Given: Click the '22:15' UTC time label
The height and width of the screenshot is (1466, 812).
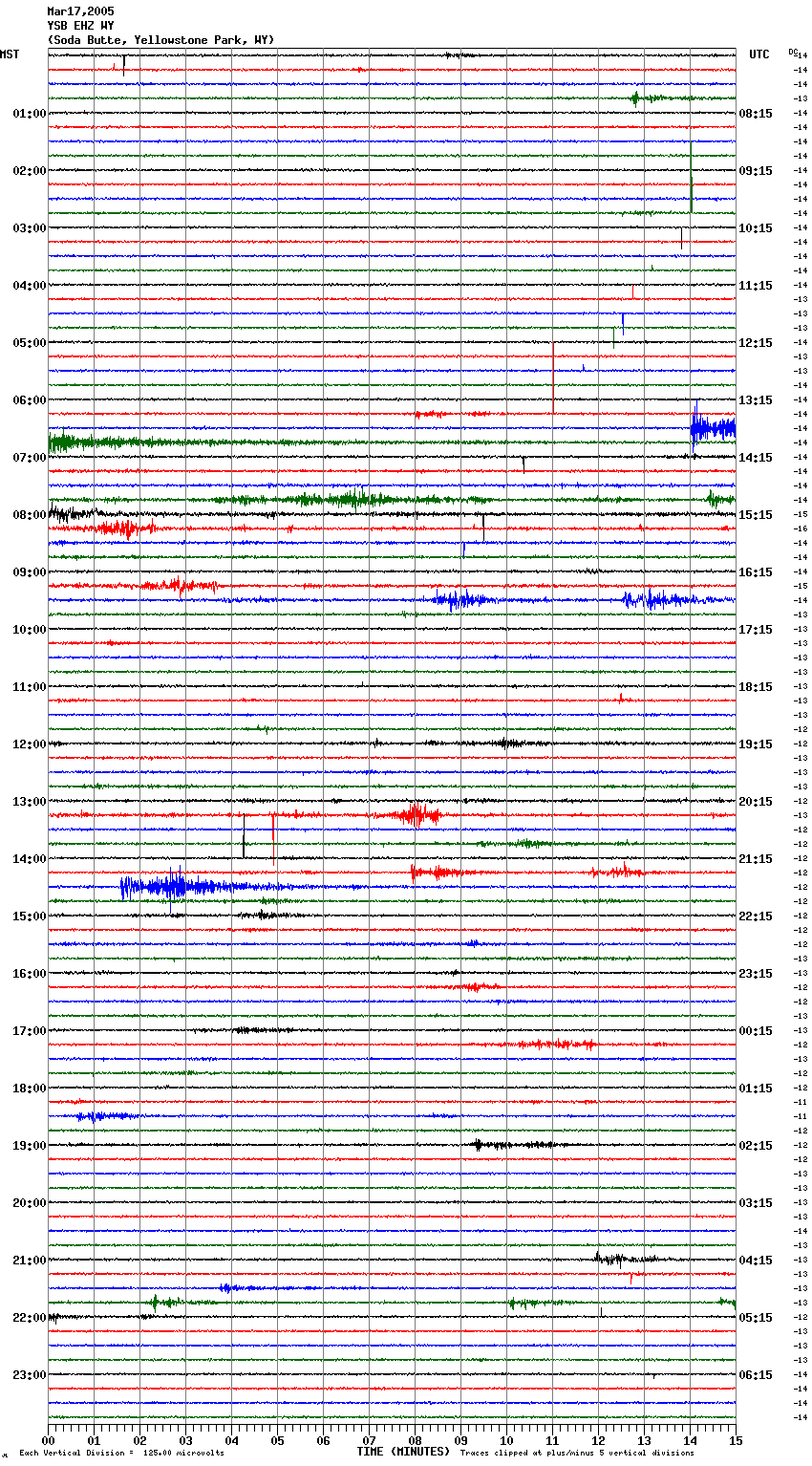Looking at the screenshot, I should point(756,916).
